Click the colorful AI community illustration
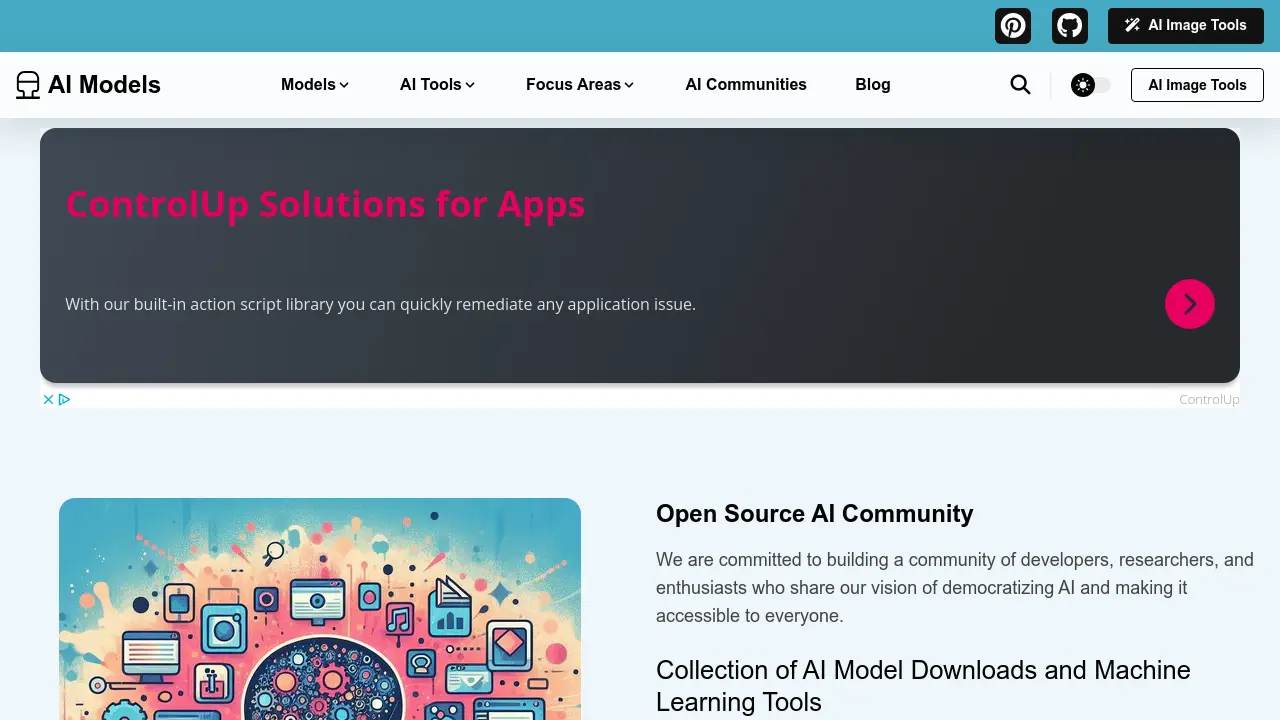Screen dimensions: 1280x720 320,609
